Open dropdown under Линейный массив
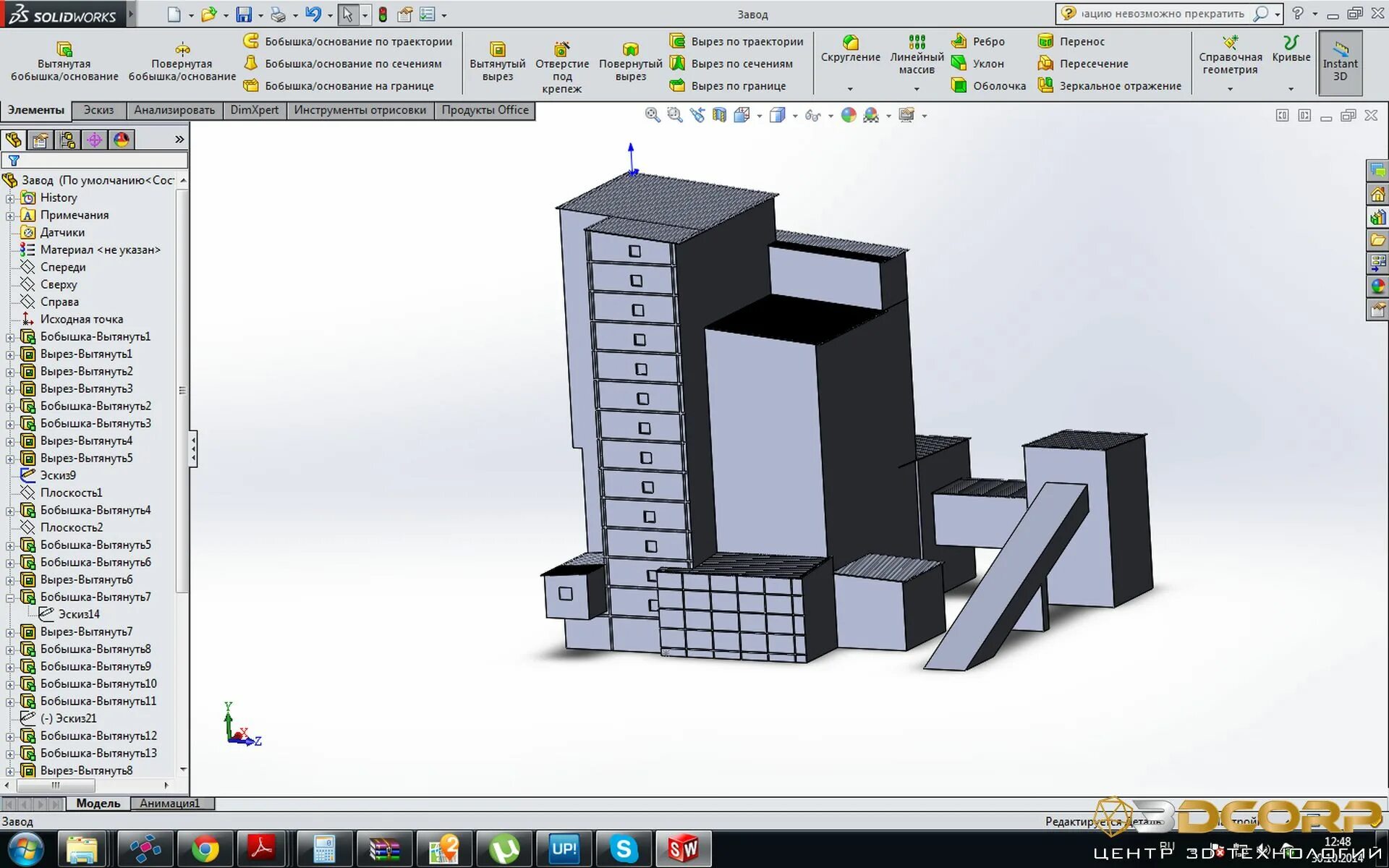Viewport: 1389px width, 868px height. coord(917,89)
